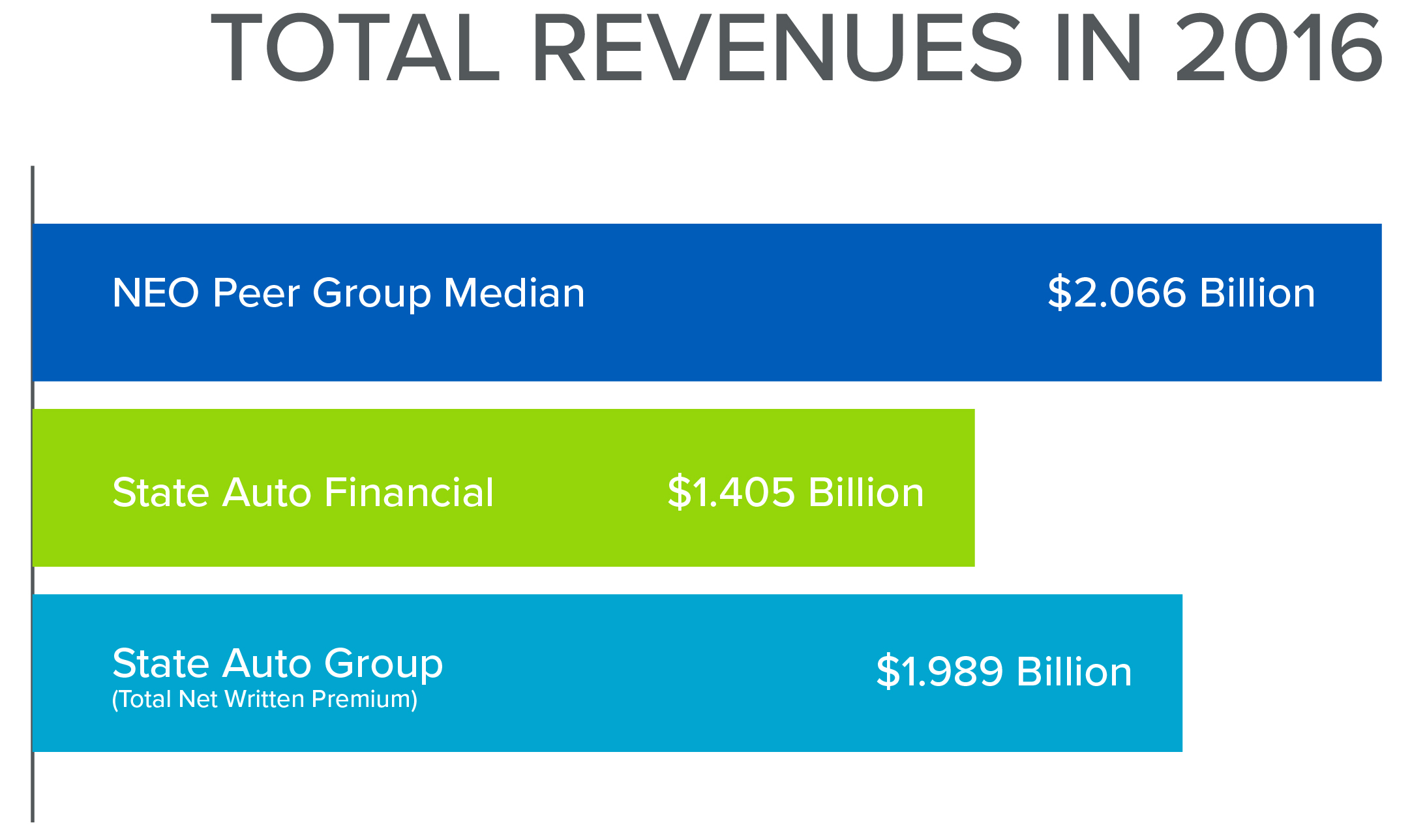Screen dimensions: 1427x840
Task: Click the 'TOTAL REVENUES IN 2016' title
Action: click(796, 48)
